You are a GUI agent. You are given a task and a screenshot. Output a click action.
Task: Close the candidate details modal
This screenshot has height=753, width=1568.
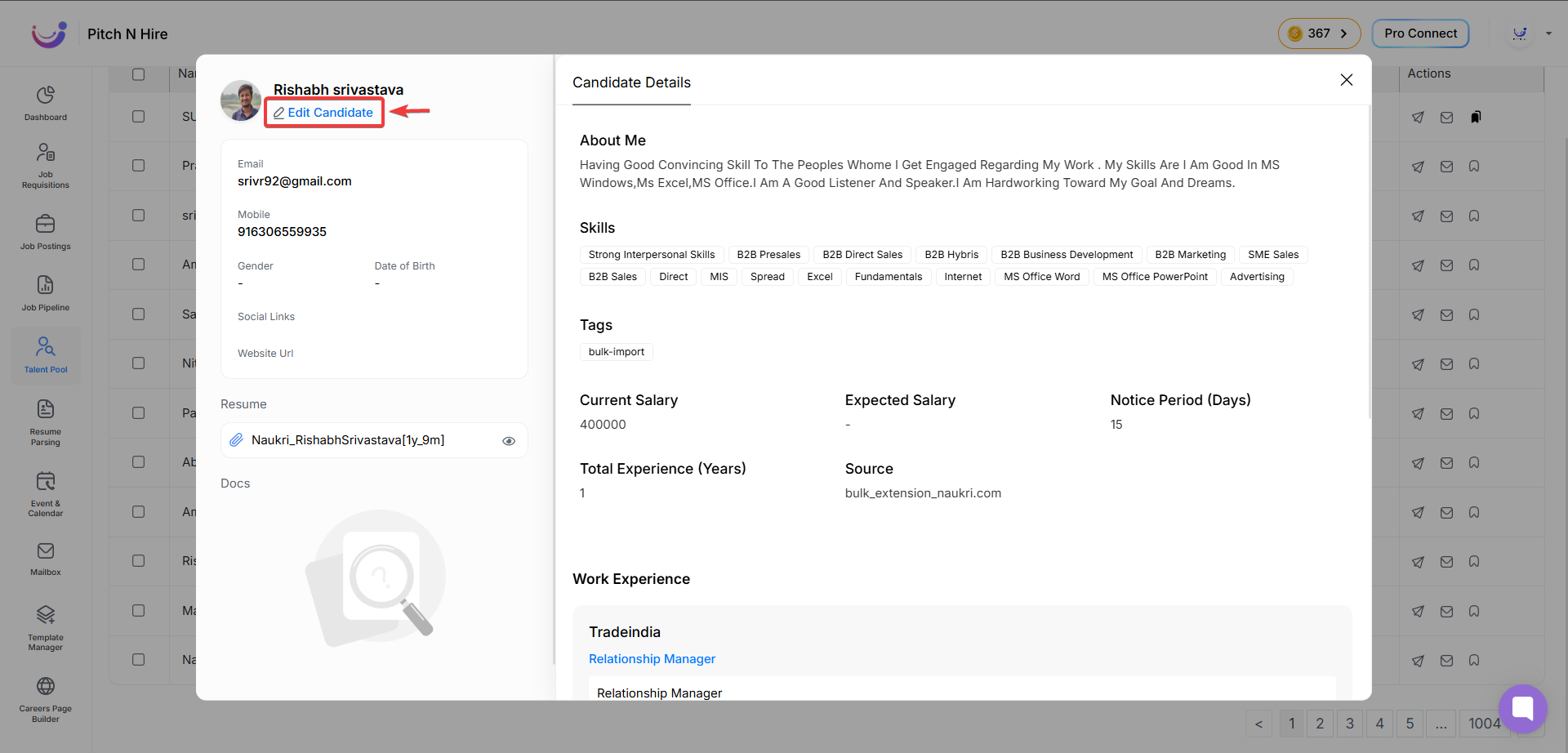[x=1347, y=80]
